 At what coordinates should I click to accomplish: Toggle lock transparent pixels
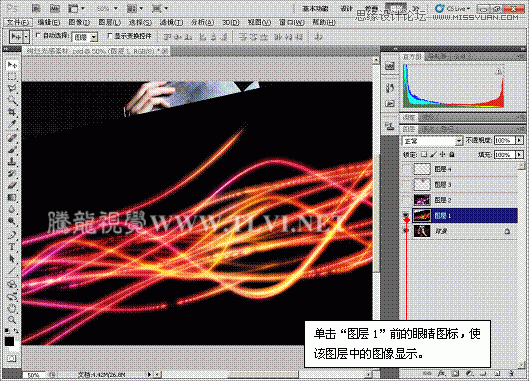[424, 155]
